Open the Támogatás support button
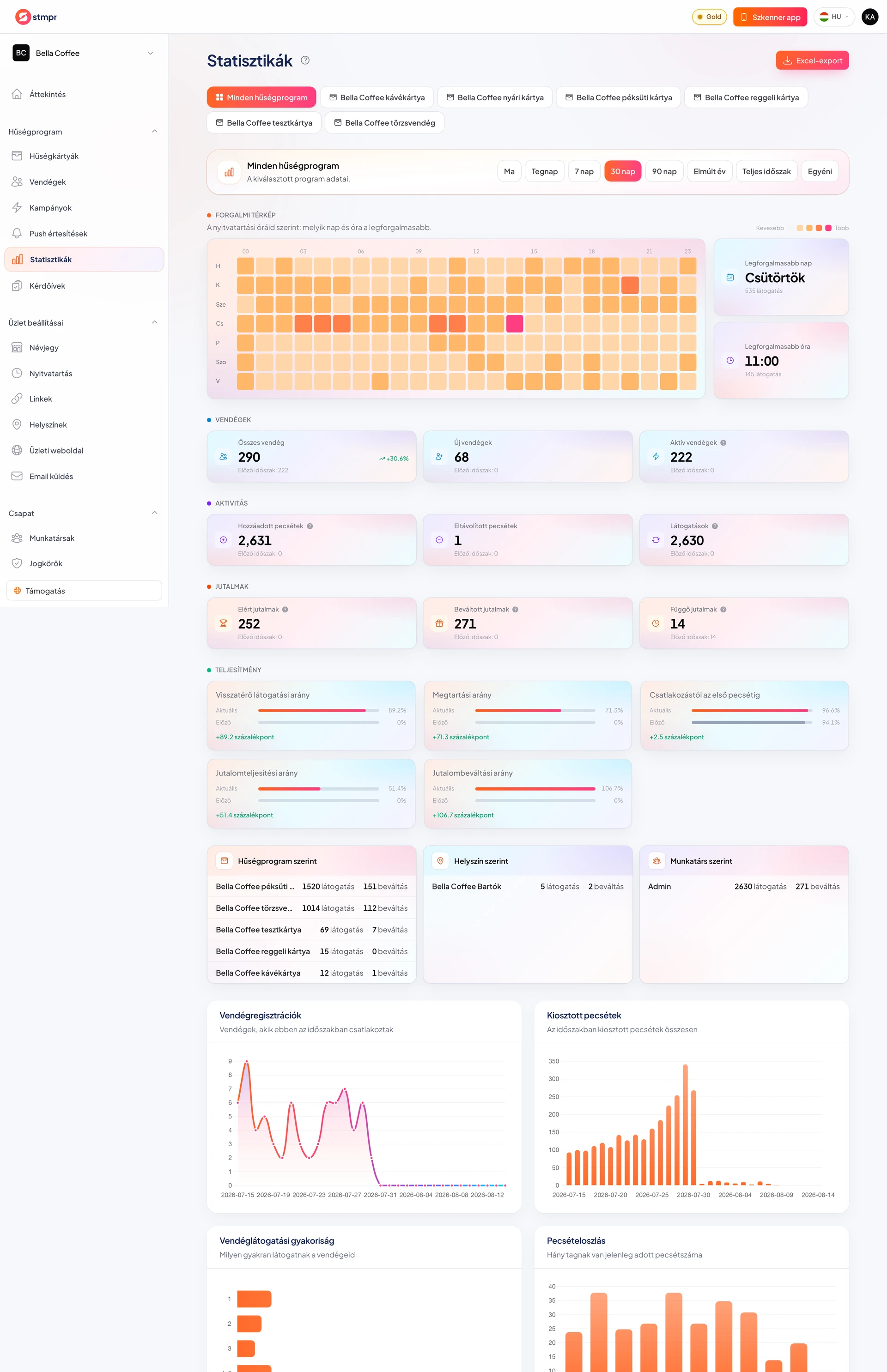This screenshot has height=1372, width=887. (x=84, y=591)
